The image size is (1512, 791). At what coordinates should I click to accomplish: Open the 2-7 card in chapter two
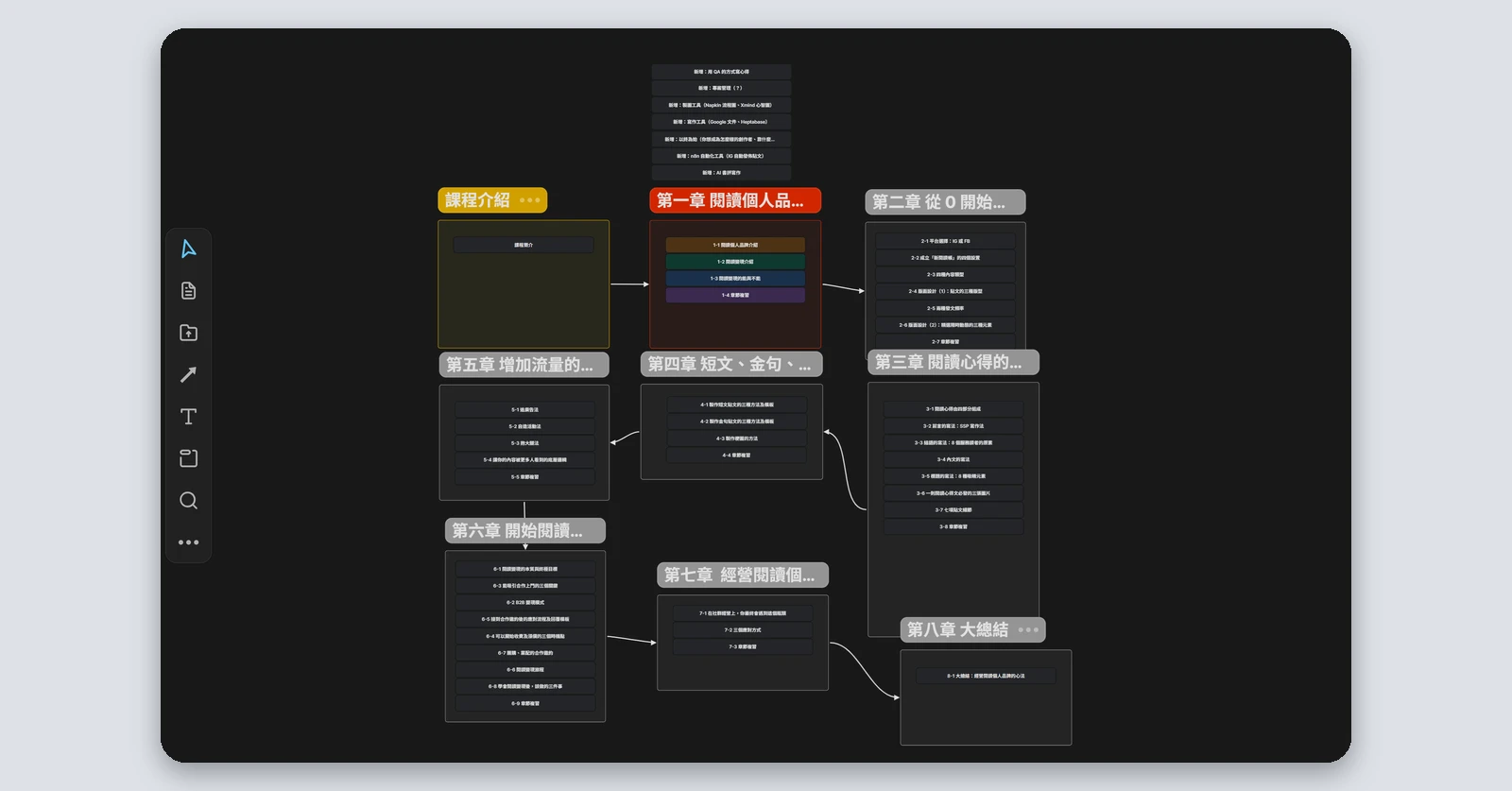click(x=945, y=341)
